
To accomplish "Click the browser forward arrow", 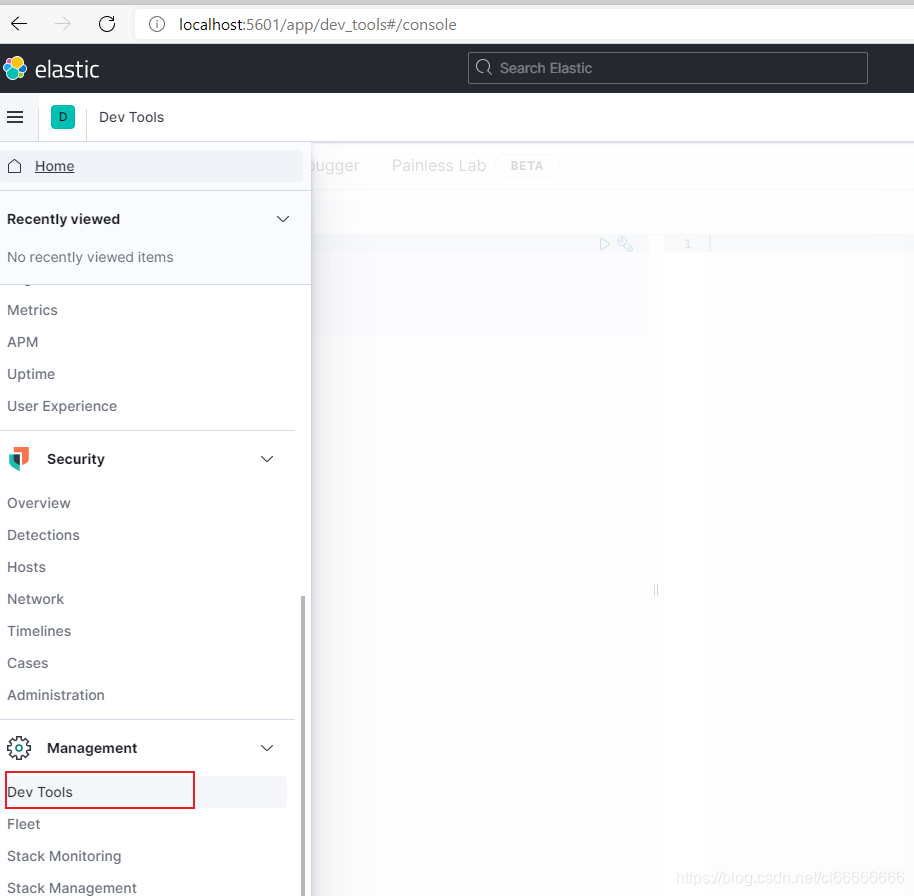I will pyautogui.click(x=63, y=24).
